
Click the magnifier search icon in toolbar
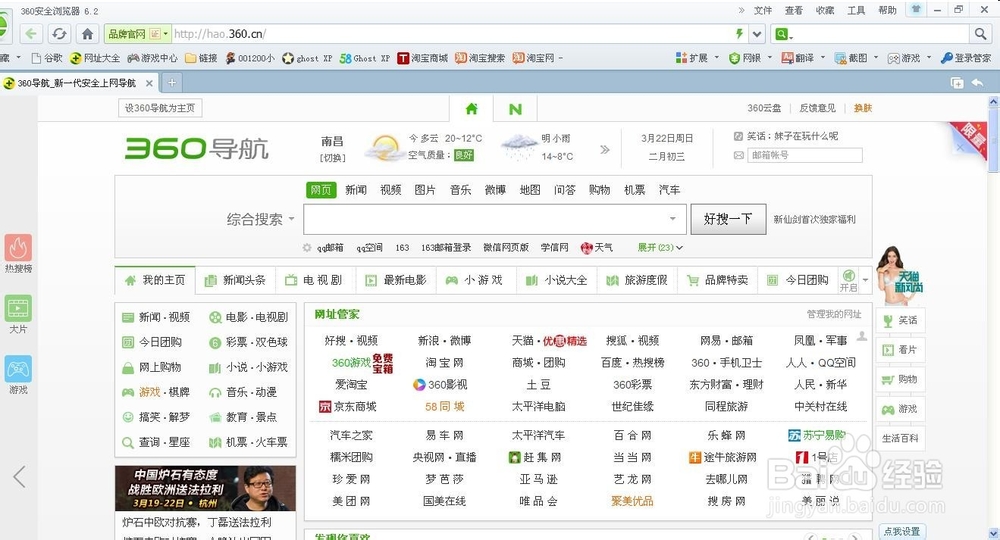pos(980,34)
